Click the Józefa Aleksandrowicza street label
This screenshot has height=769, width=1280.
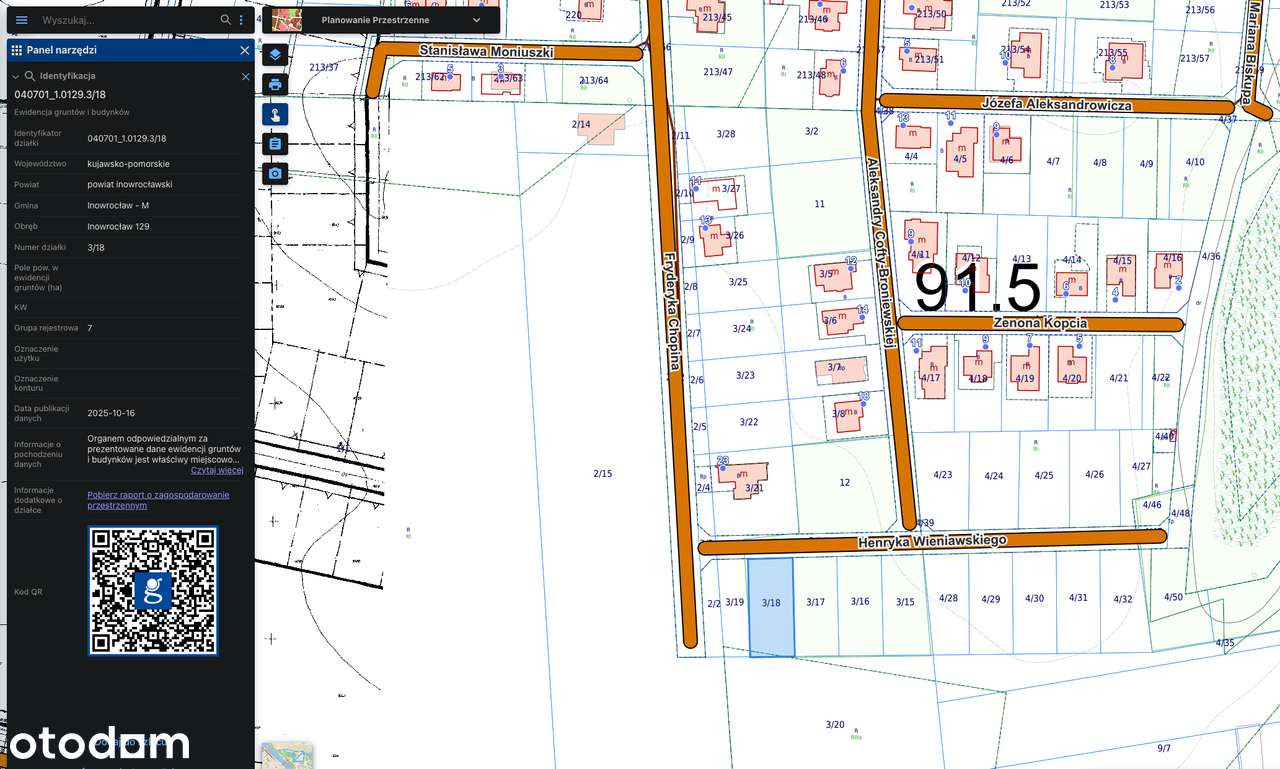tap(1057, 105)
